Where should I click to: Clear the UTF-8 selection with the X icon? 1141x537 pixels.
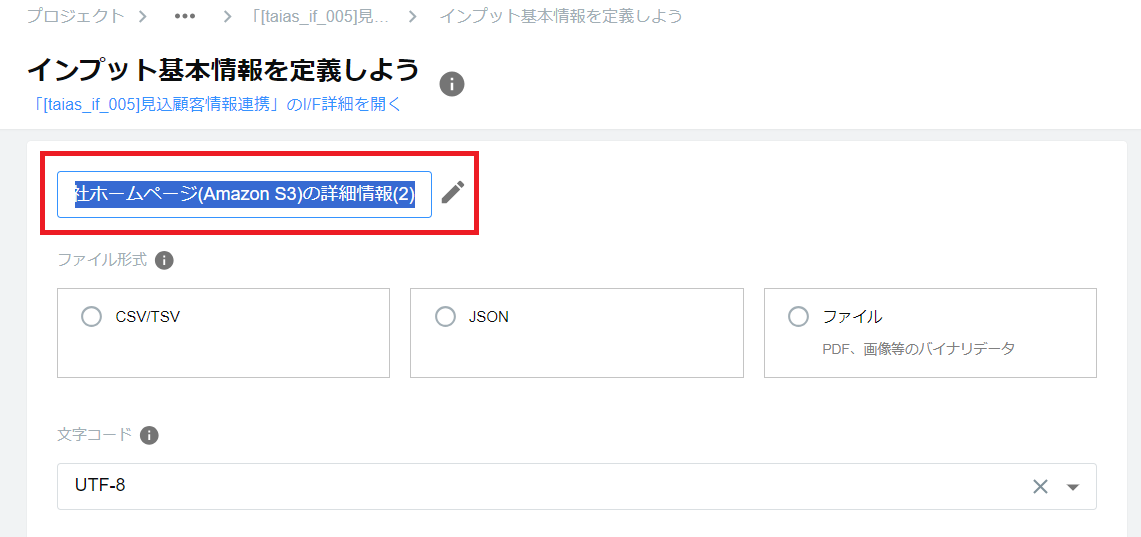(x=1040, y=487)
